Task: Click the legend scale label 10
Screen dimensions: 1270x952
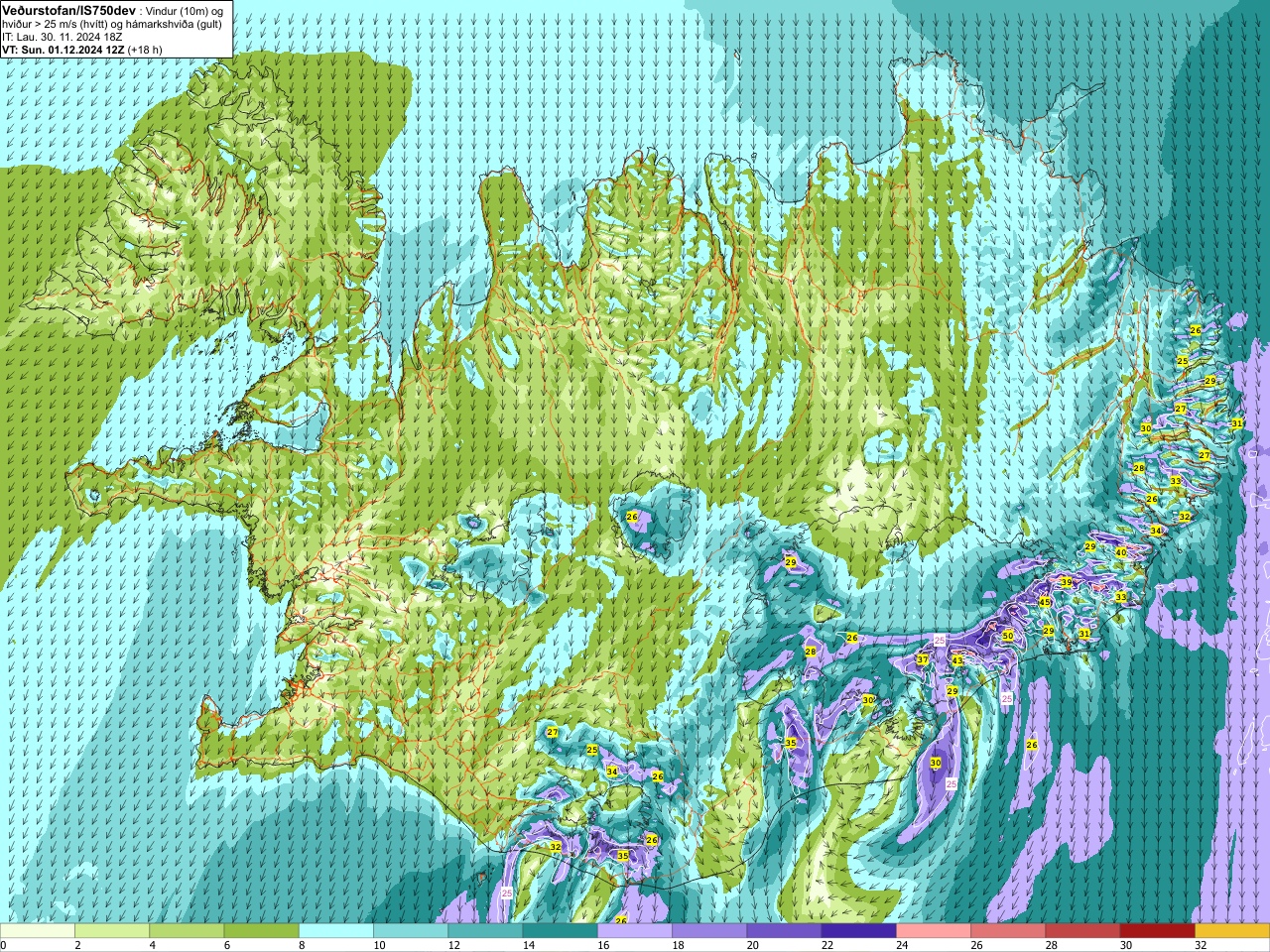Action: 379,945
